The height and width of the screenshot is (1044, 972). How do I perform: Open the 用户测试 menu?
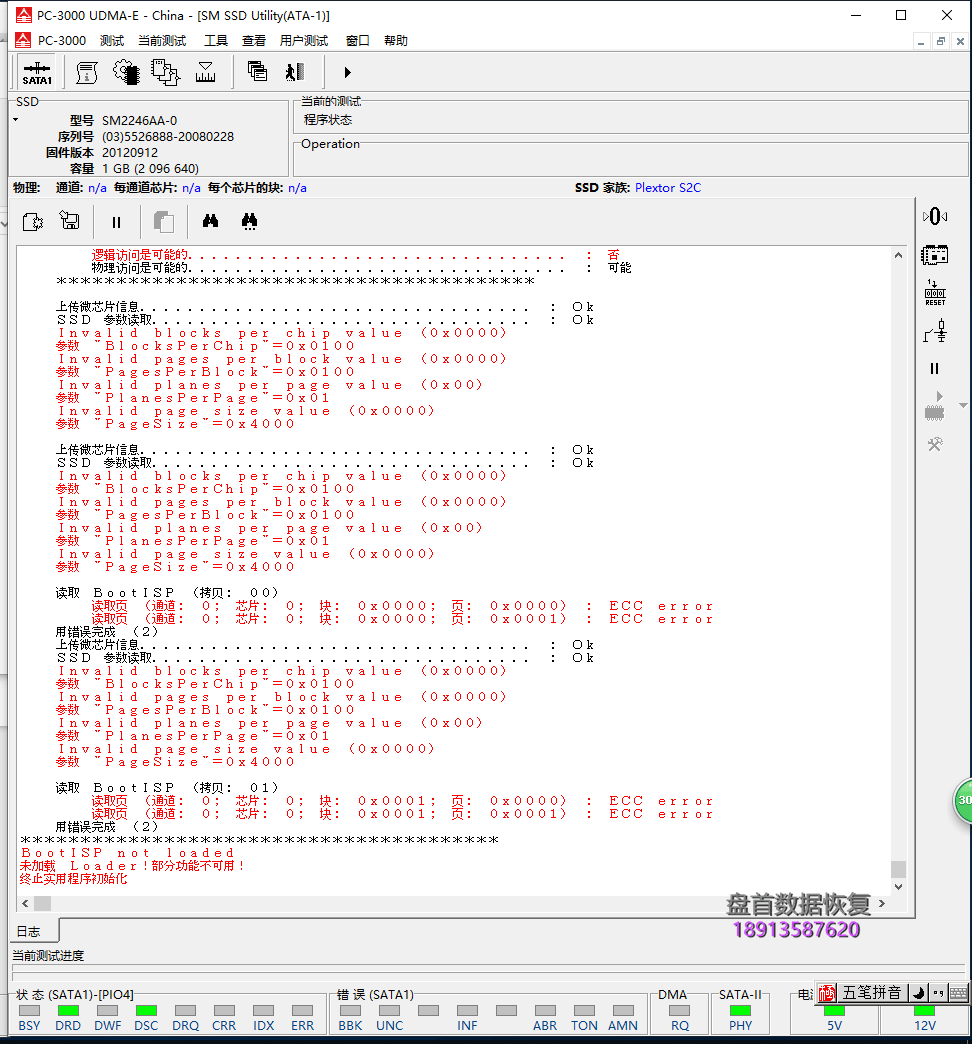[x=304, y=41]
